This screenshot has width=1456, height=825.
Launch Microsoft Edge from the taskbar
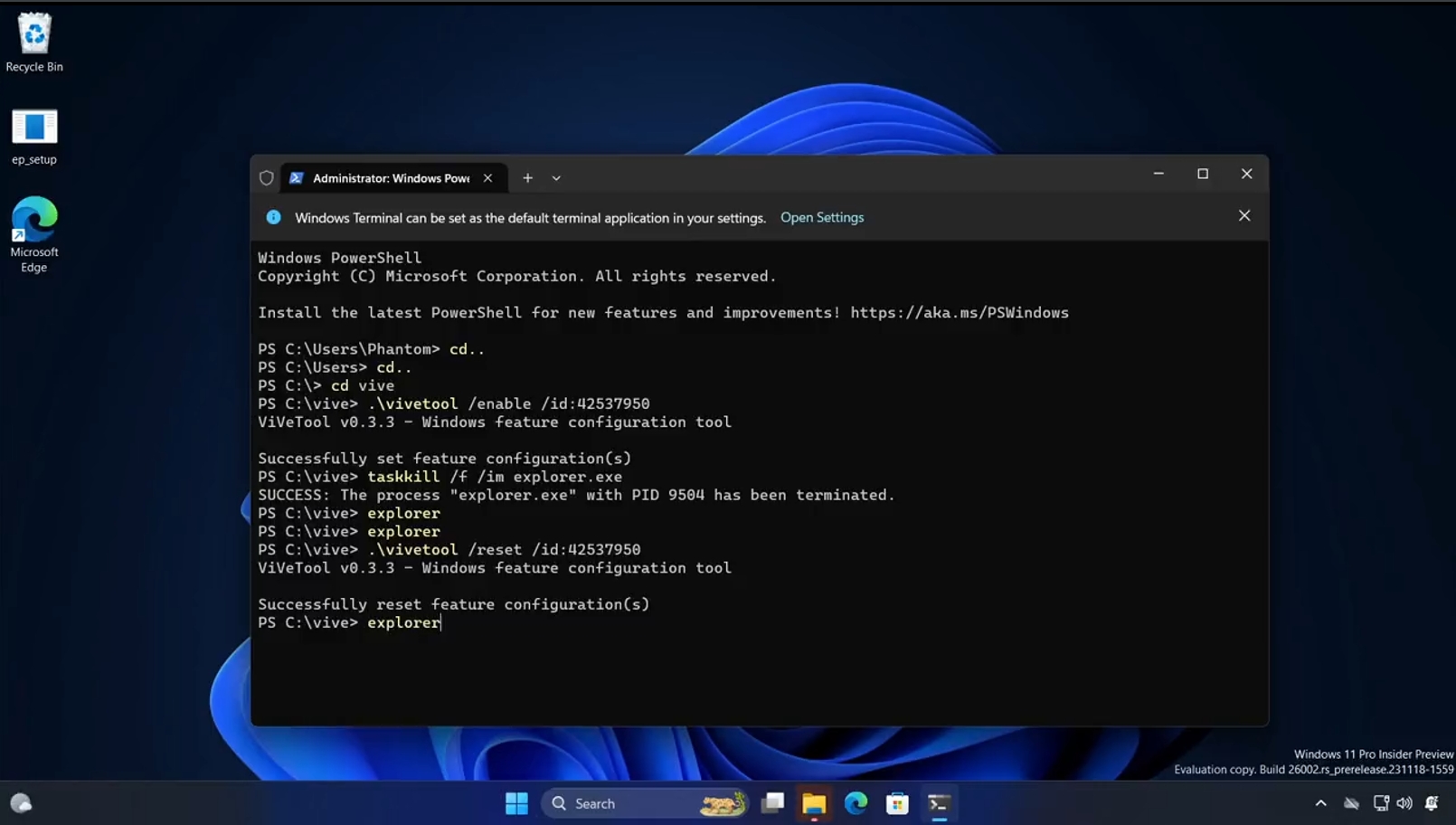click(x=856, y=803)
